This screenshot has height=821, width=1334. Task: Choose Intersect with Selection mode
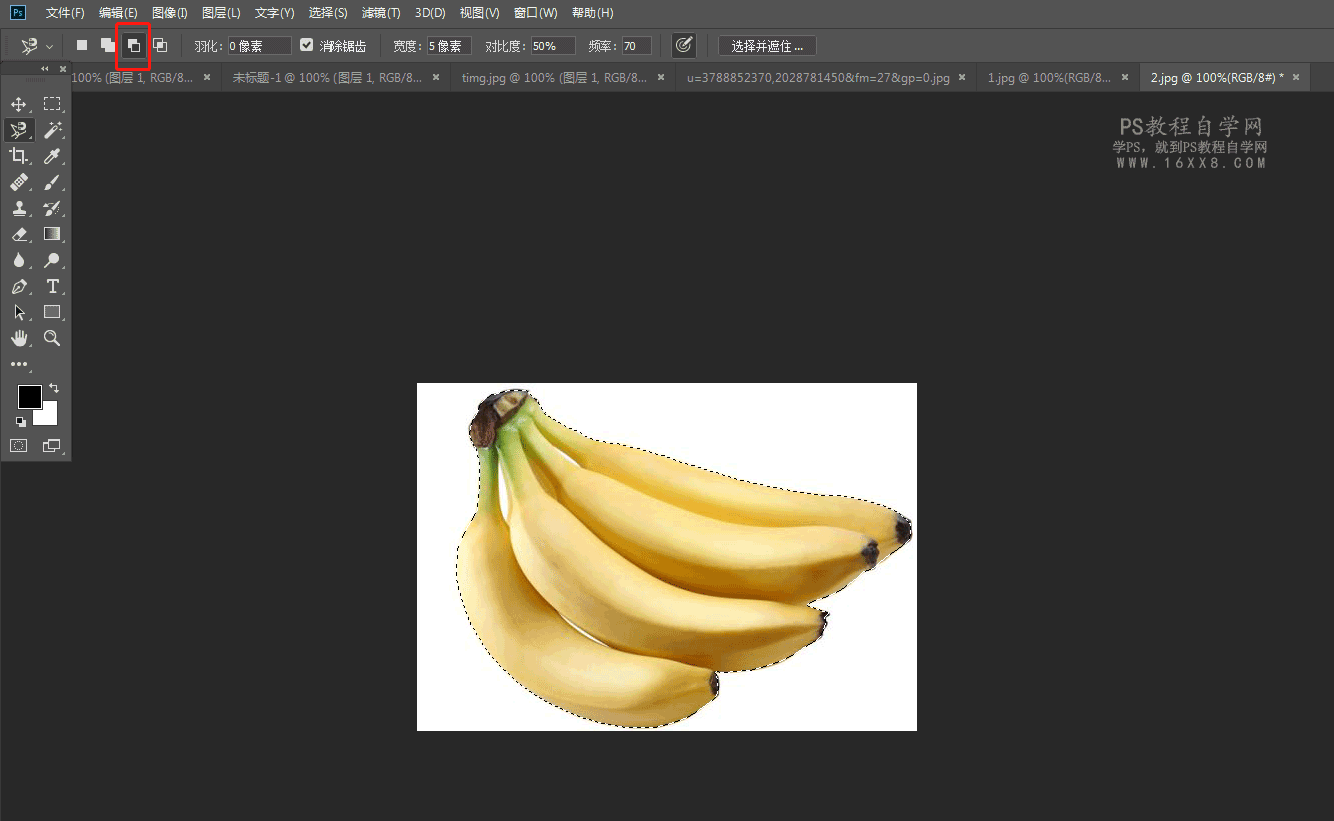pyautogui.click(x=159, y=46)
